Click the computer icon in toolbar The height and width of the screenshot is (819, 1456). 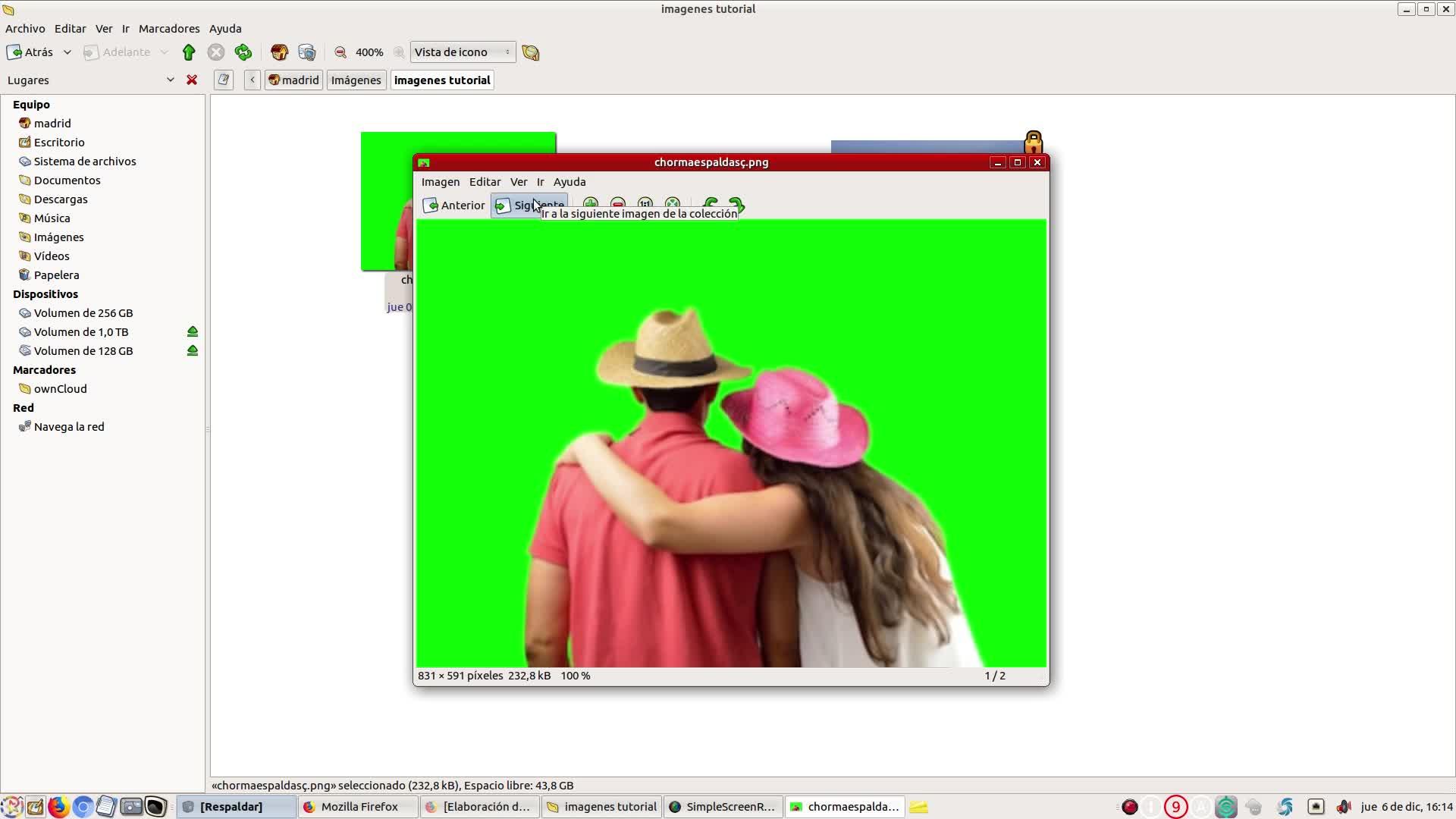click(x=307, y=52)
